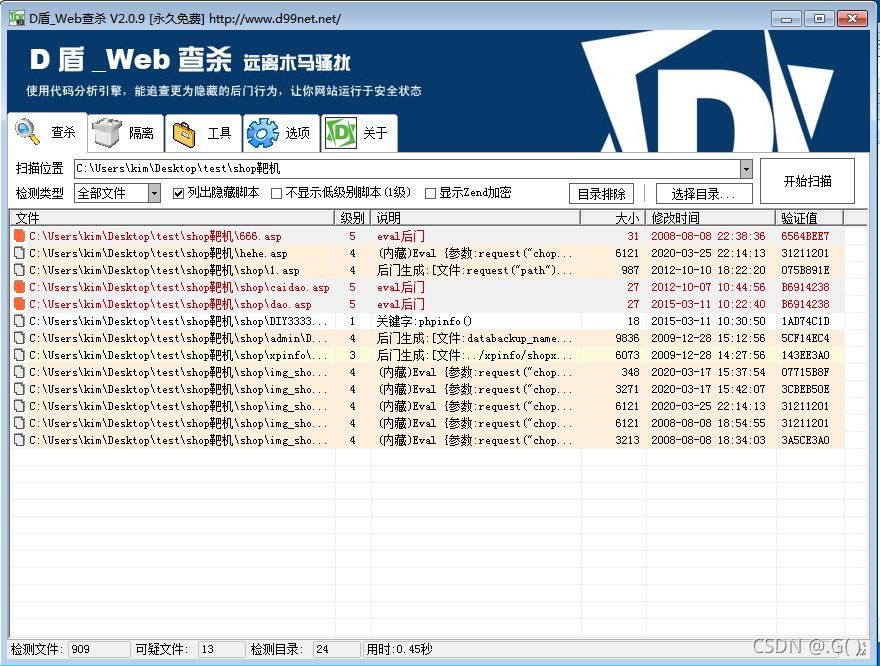
Task: Click file icon of hehe.asp row
Action: pyautogui.click(x=20, y=253)
